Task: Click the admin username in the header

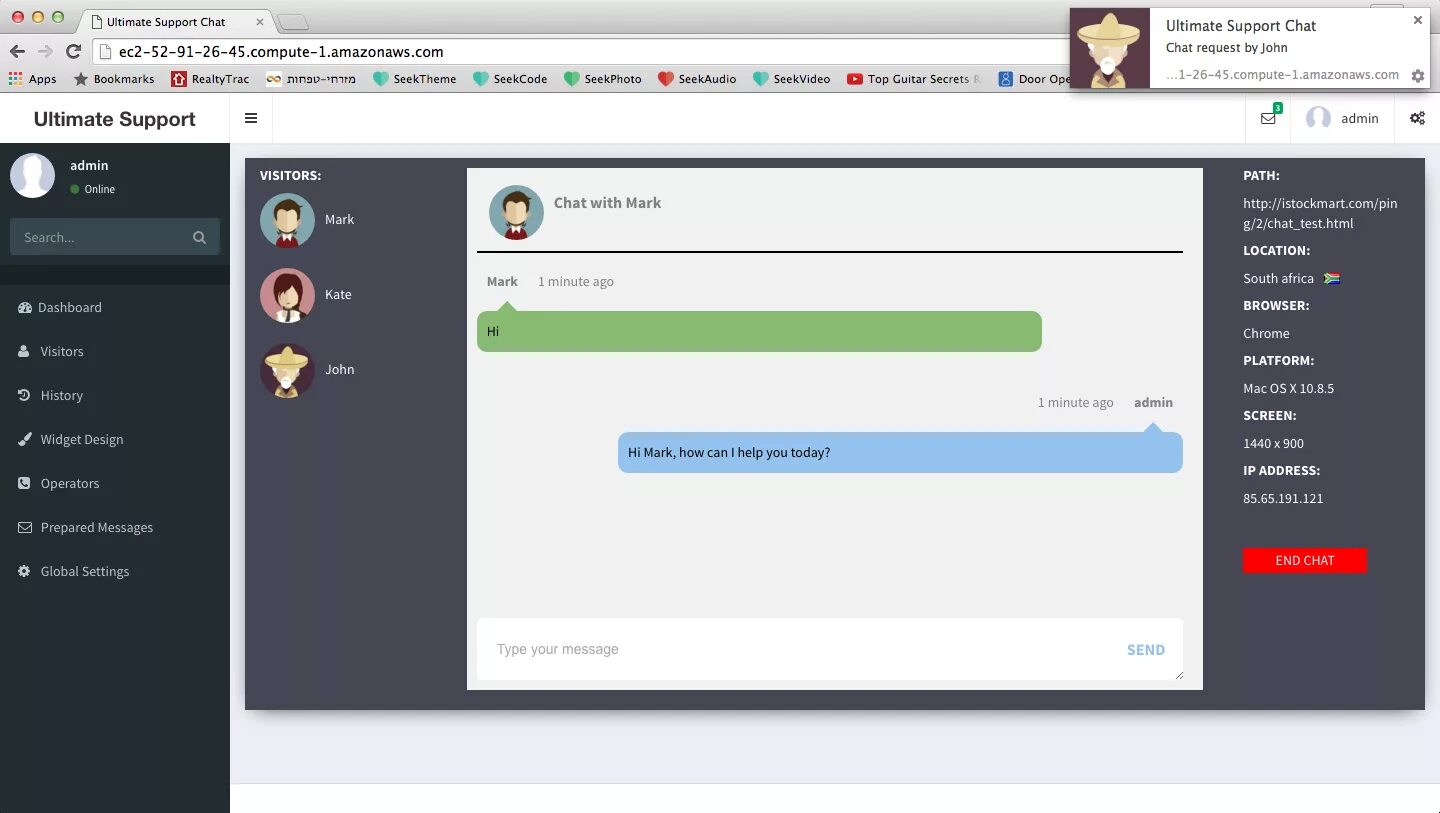Action: (x=1360, y=118)
